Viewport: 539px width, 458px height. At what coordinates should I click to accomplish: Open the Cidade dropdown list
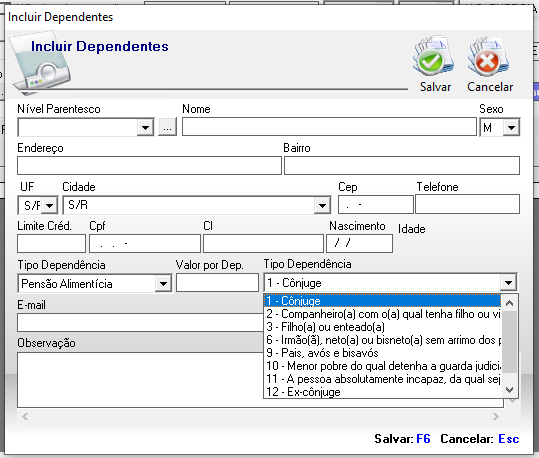pyautogui.click(x=322, y=206)
